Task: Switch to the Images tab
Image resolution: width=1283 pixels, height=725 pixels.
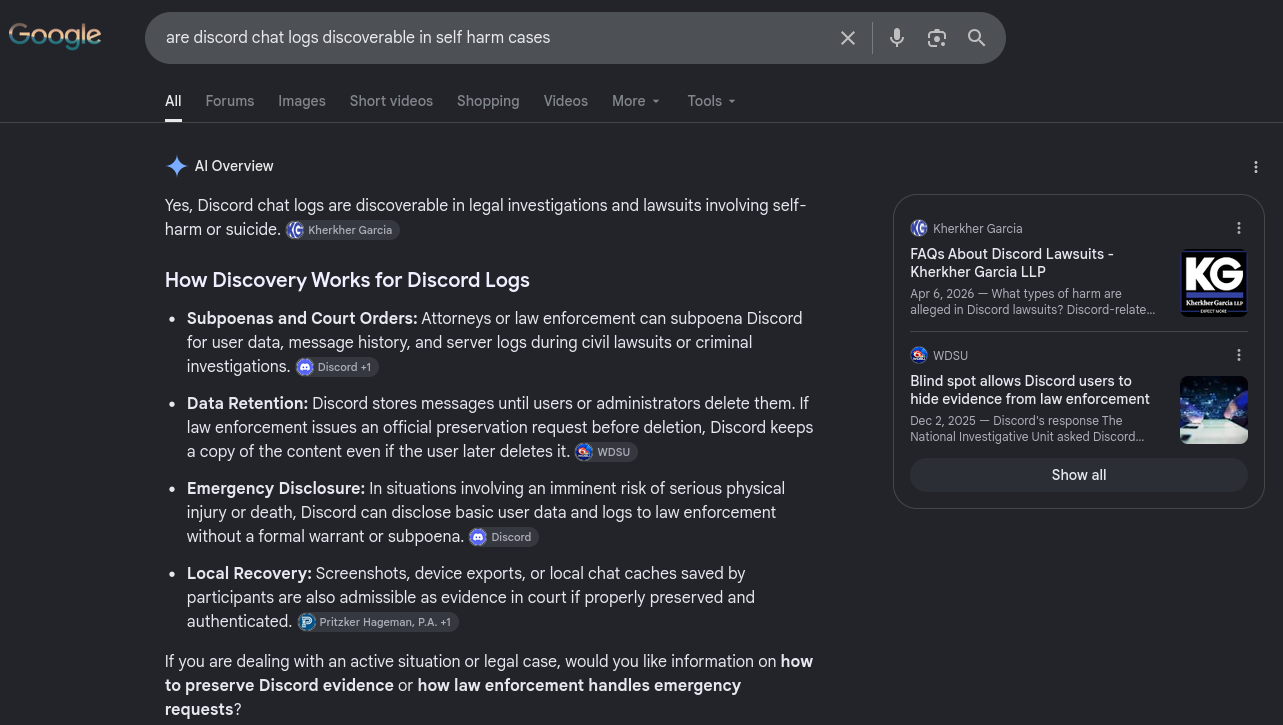Action: click(x=302, y=101)
